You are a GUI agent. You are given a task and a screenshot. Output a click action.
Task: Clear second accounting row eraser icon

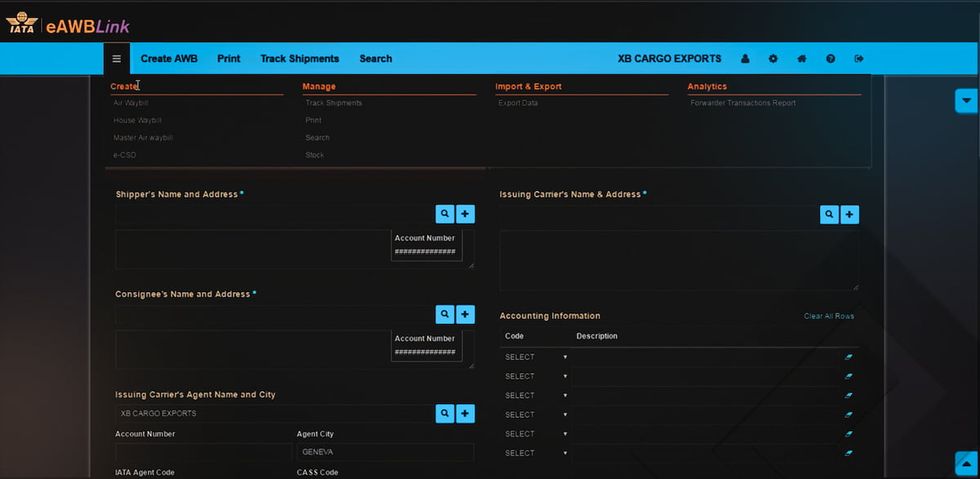pos(848,376)
